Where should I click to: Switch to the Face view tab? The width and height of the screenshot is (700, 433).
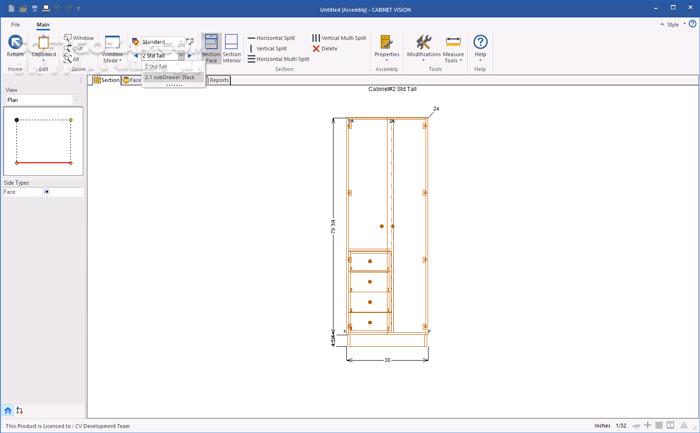coord(132,80)
